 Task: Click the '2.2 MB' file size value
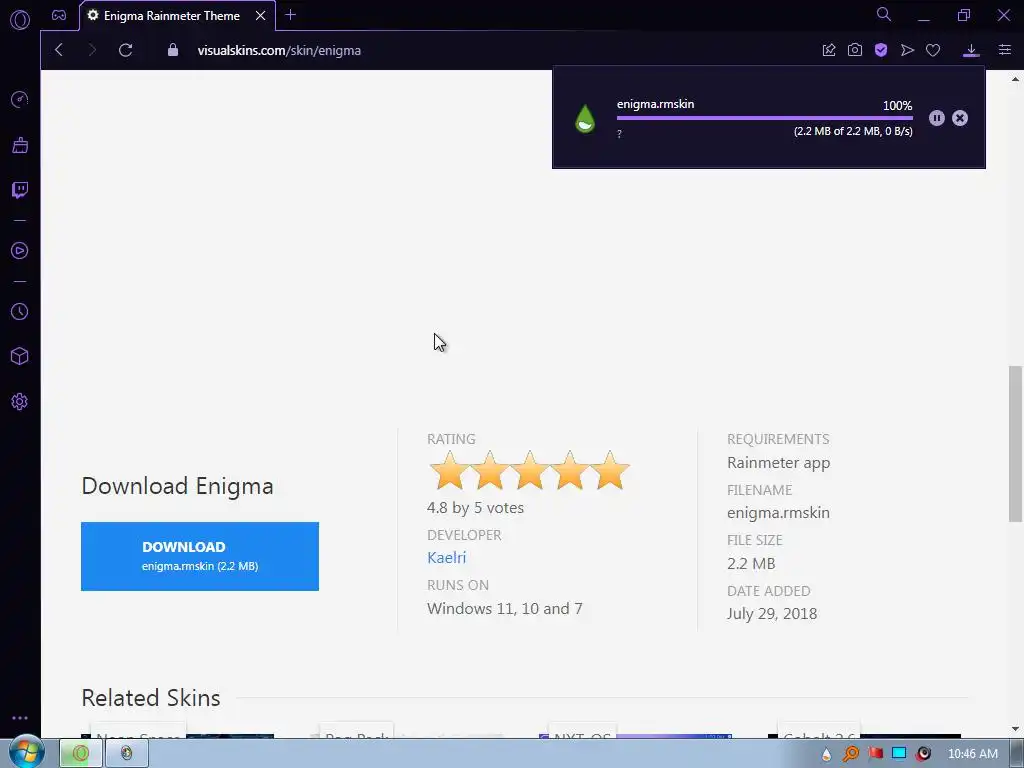pos(751,564)
